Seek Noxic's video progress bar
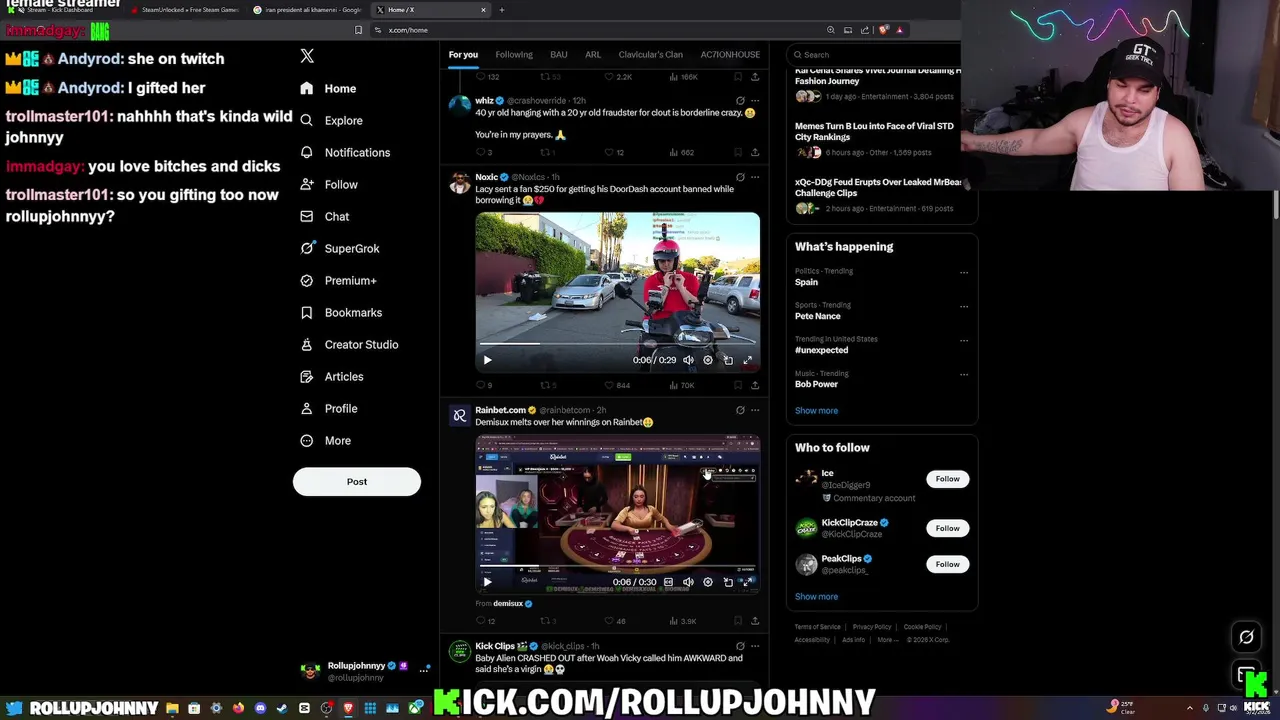 (x=617, y=343)
